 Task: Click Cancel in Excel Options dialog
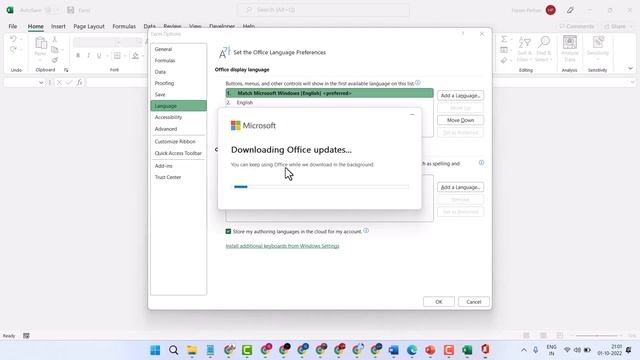(473, 302)
